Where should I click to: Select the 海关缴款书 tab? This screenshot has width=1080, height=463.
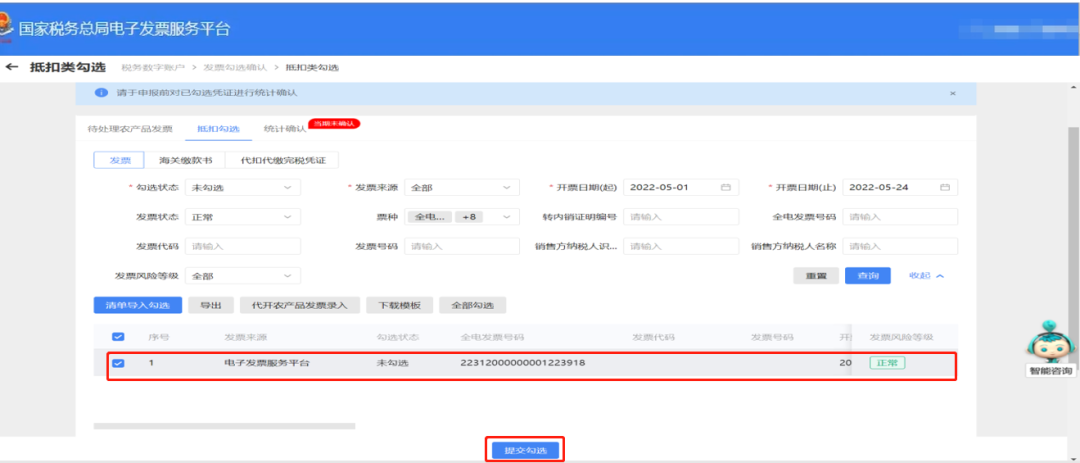pos(186,160)
